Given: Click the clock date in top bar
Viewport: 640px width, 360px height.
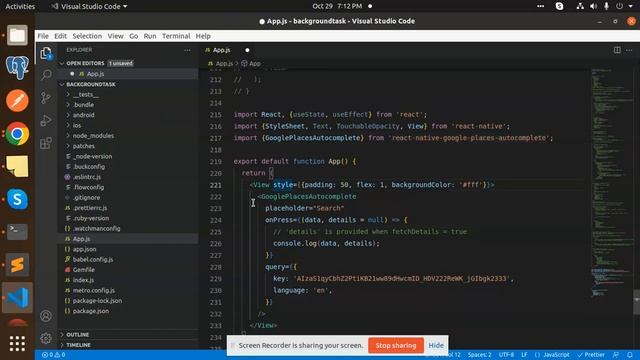Looking at the screenshot, I should tap(337, 6).
